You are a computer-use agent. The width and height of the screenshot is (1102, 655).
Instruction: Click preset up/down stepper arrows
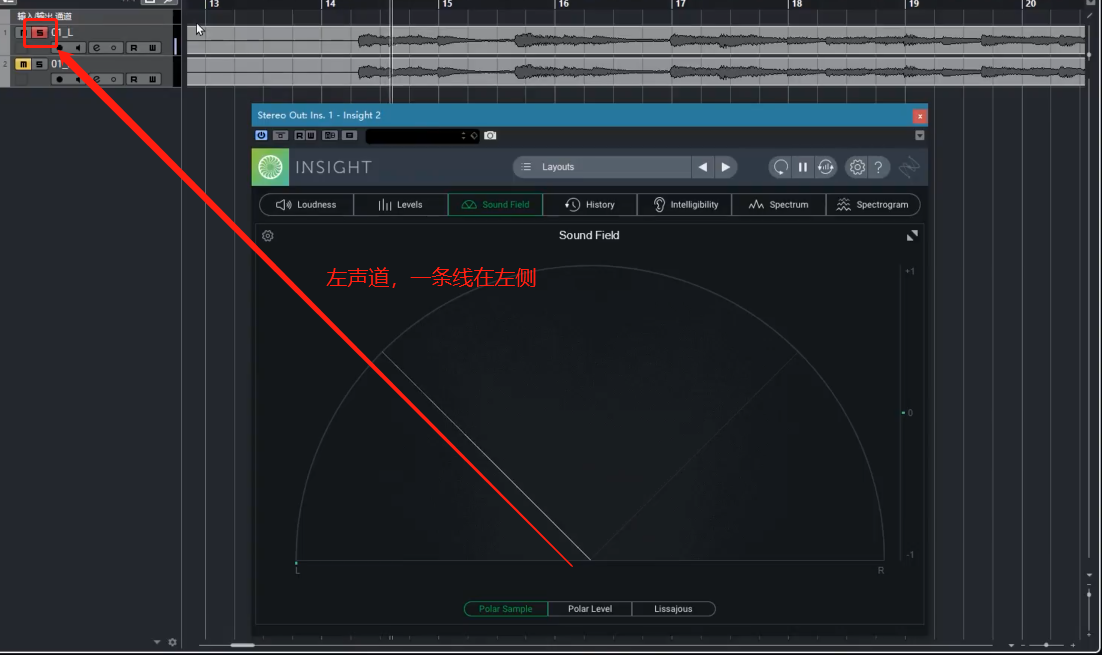(x=463, y=136)
